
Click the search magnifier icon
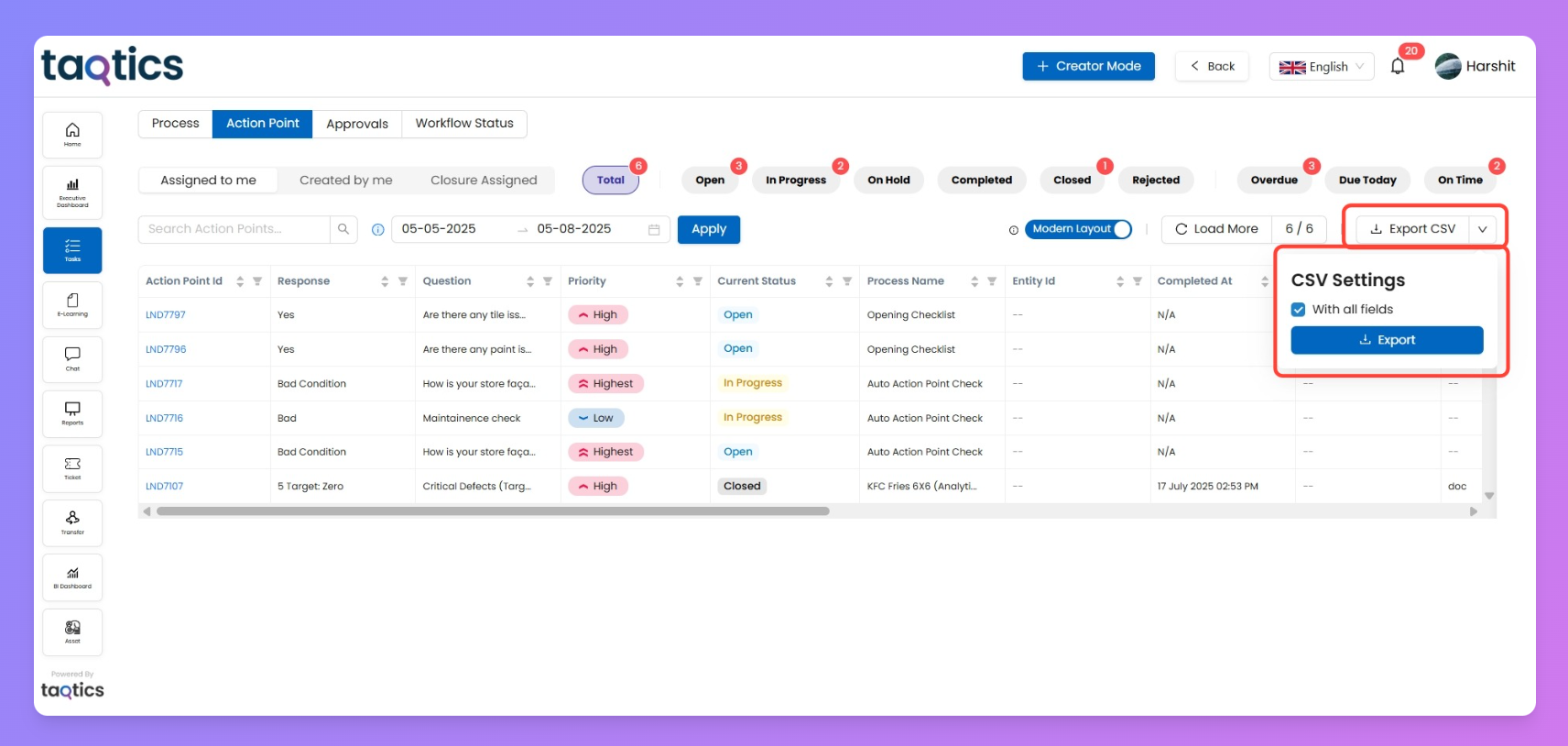coord(343,229)
